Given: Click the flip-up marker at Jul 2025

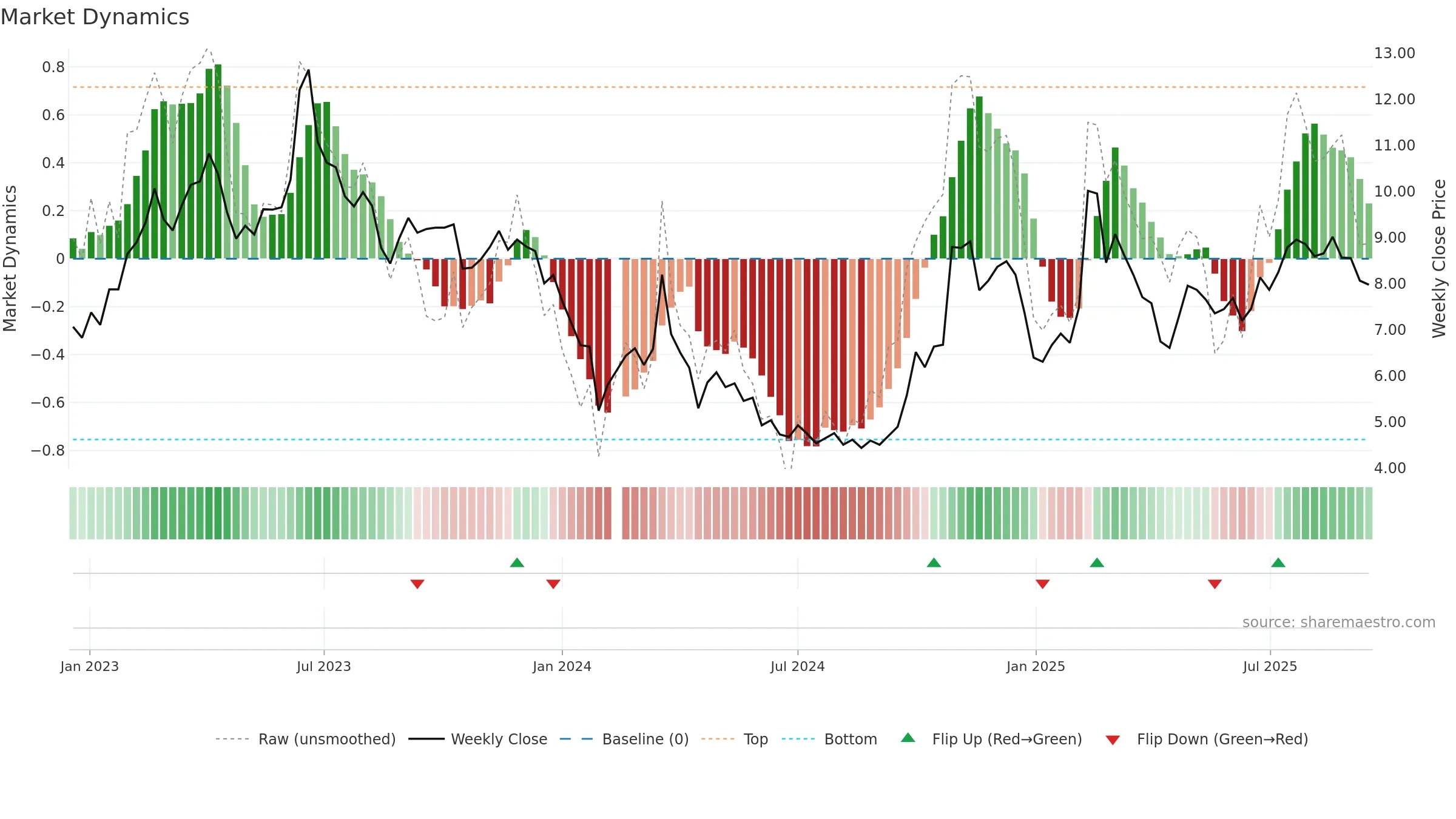Looking at the screenshot, I should click(1278, 562).
